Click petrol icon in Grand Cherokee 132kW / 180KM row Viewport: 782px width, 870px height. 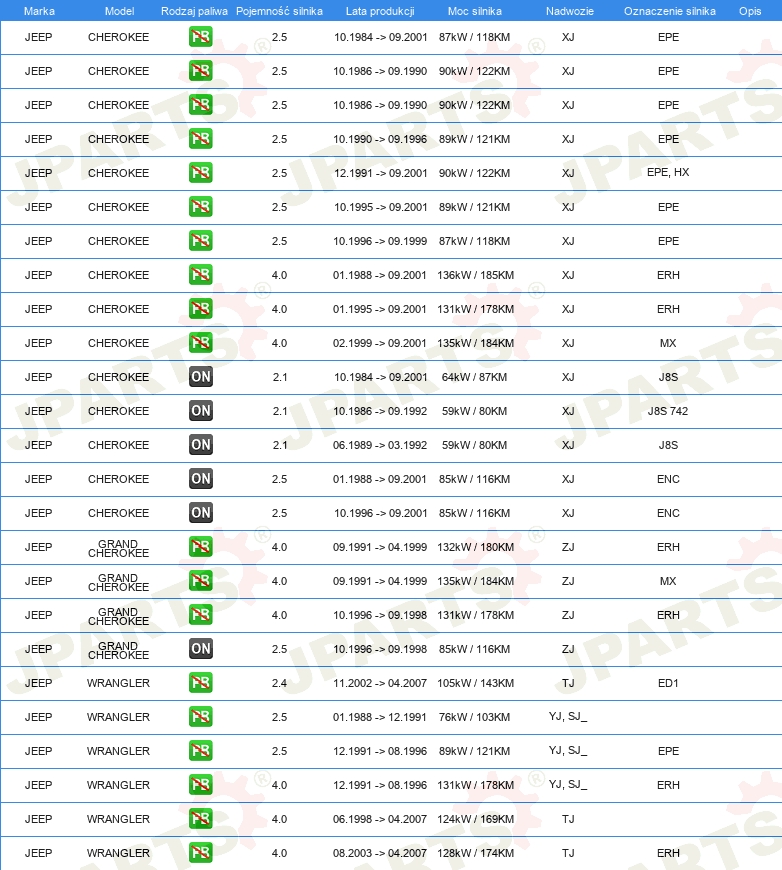(200, 547)
